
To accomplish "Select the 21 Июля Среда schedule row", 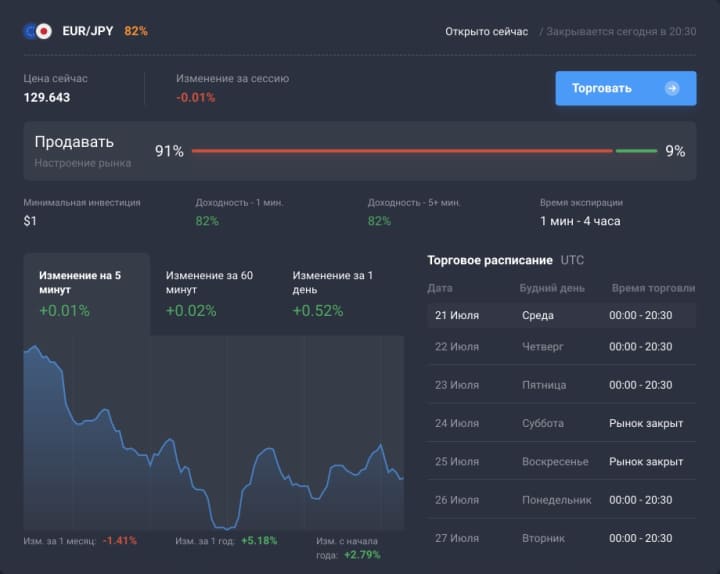I will tap(561, 315).
